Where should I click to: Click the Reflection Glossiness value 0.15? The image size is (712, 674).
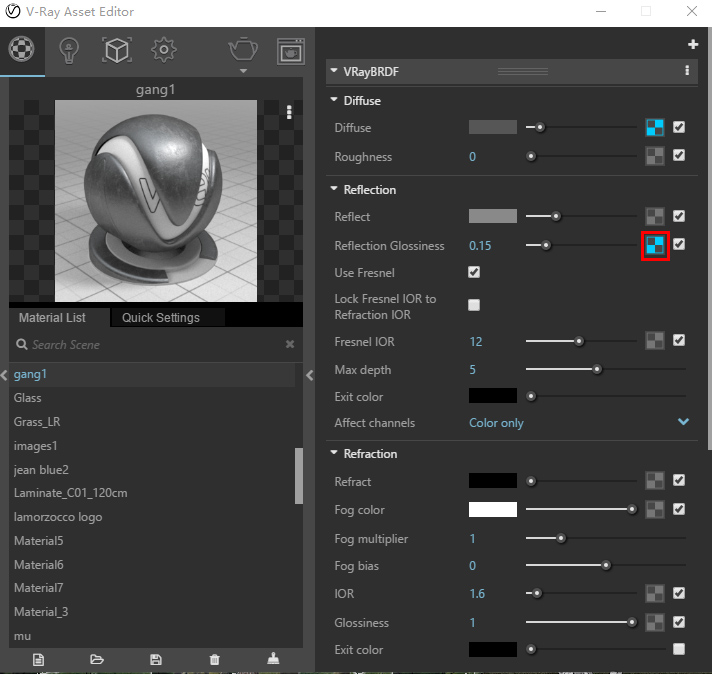coord(480,246)
